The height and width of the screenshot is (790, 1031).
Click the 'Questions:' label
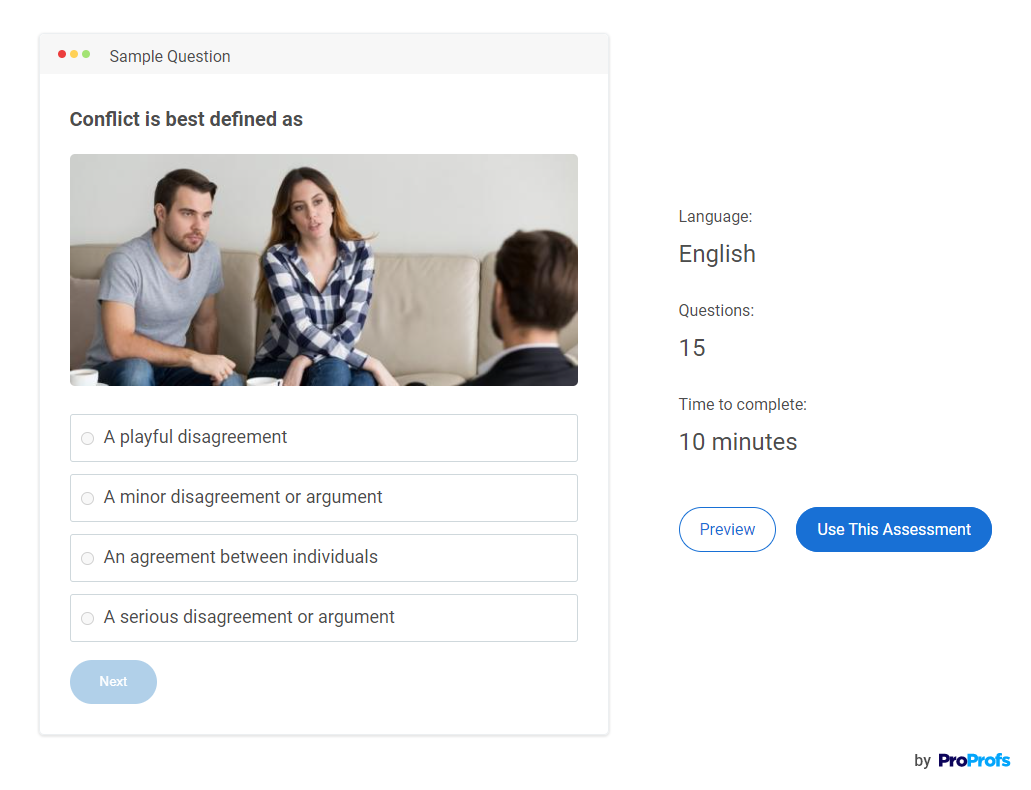(x=716, y=311)
